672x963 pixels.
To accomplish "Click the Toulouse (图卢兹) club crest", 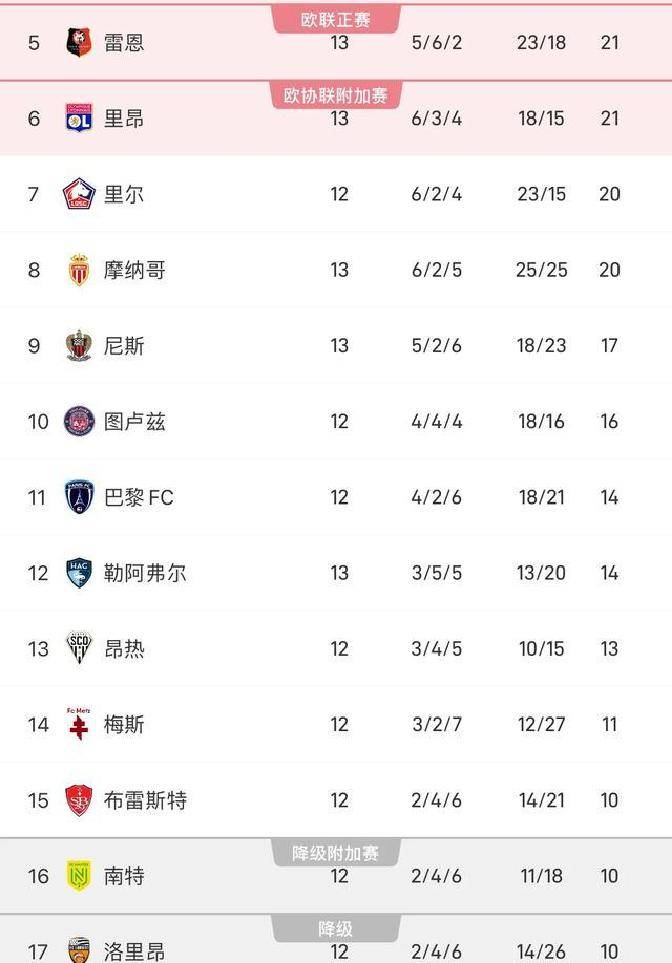I will [x=79, y=421].
